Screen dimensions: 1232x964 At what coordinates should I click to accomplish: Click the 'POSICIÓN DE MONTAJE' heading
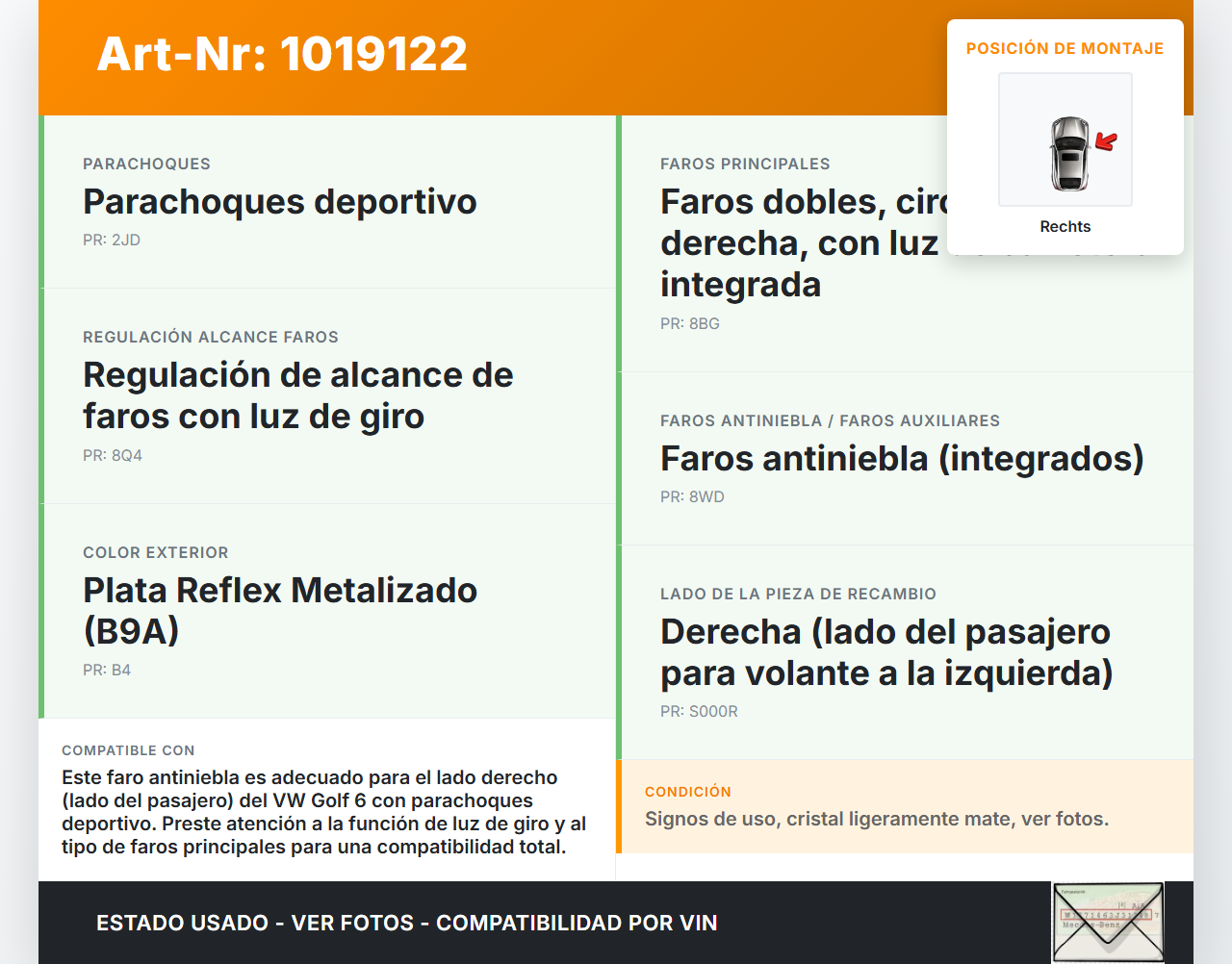point(1065,48)
